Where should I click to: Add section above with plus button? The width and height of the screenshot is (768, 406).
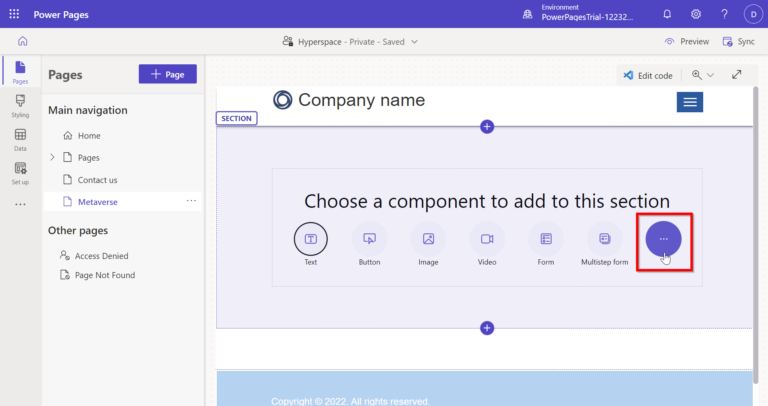pyautogui.click(x=487, y=127)
